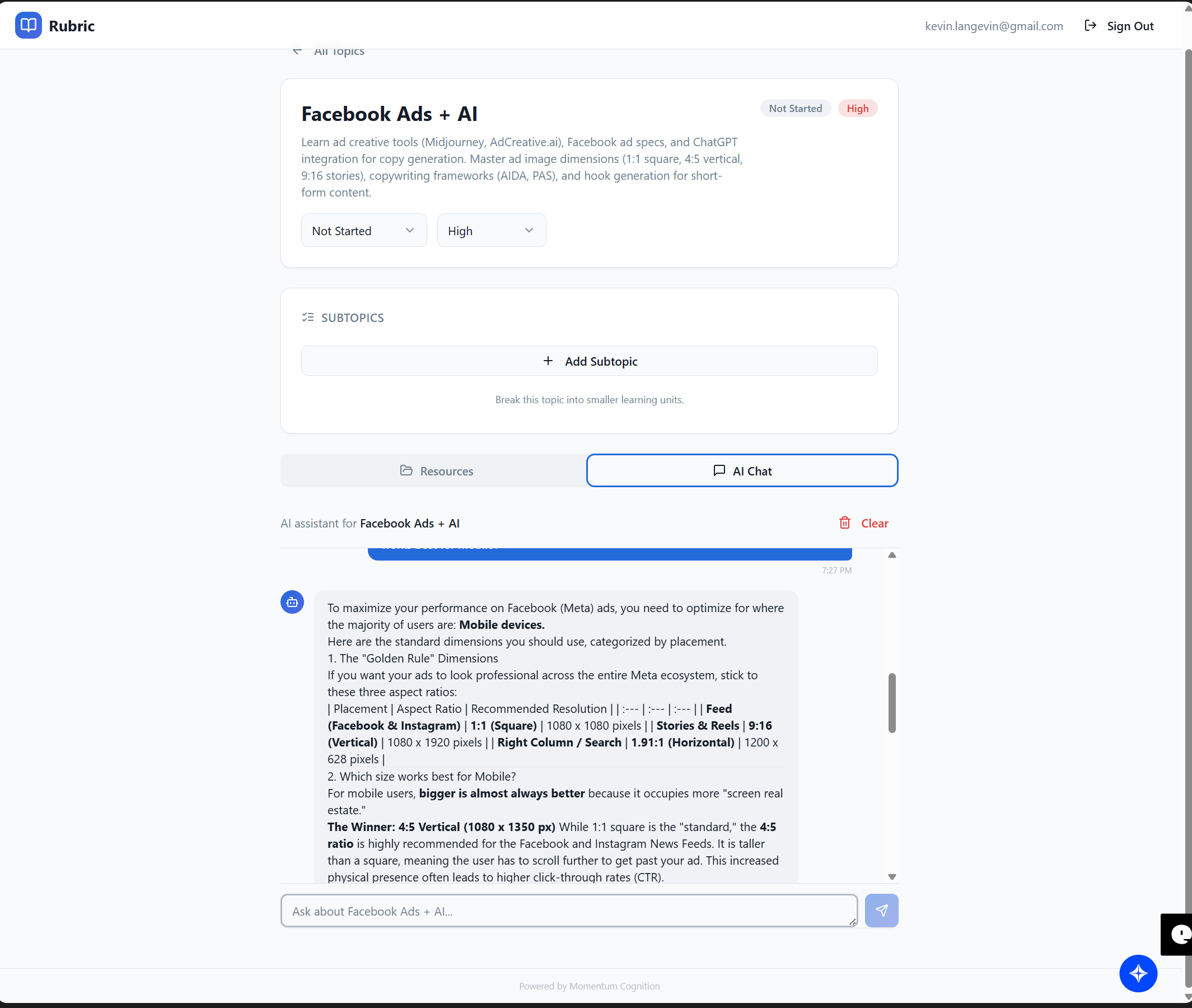Select the Resources folder icon
This screenshot has height=1008, width=1192.
pyautogui.click(x=406, y=470)
